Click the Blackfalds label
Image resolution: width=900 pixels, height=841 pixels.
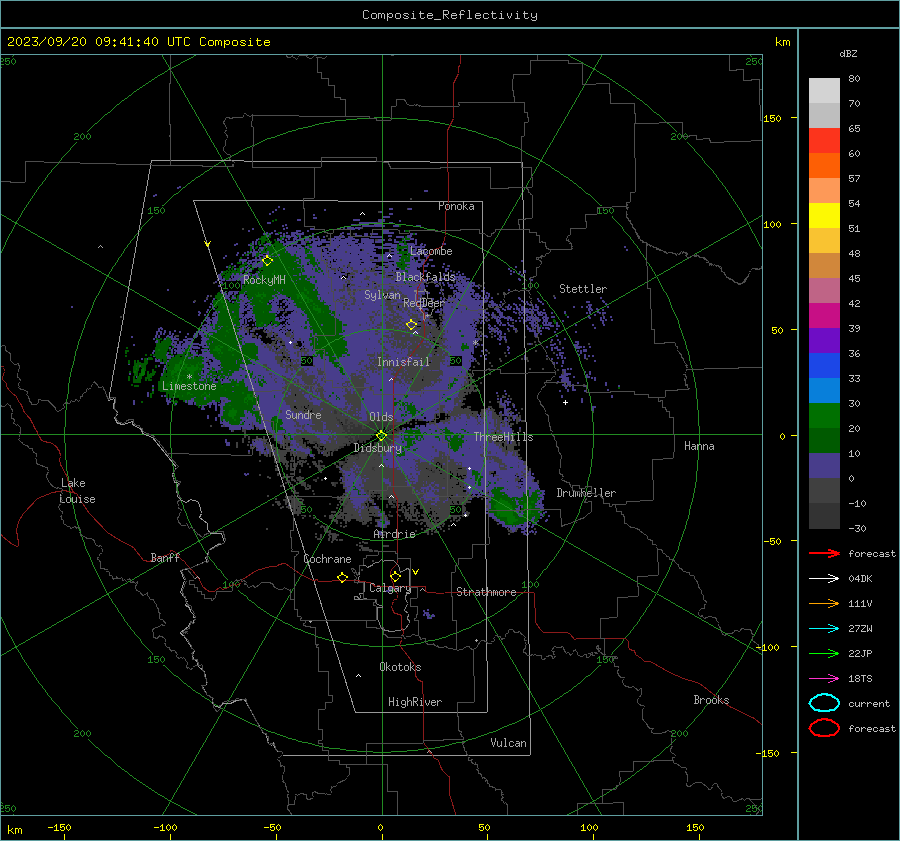tap(425, 277)
